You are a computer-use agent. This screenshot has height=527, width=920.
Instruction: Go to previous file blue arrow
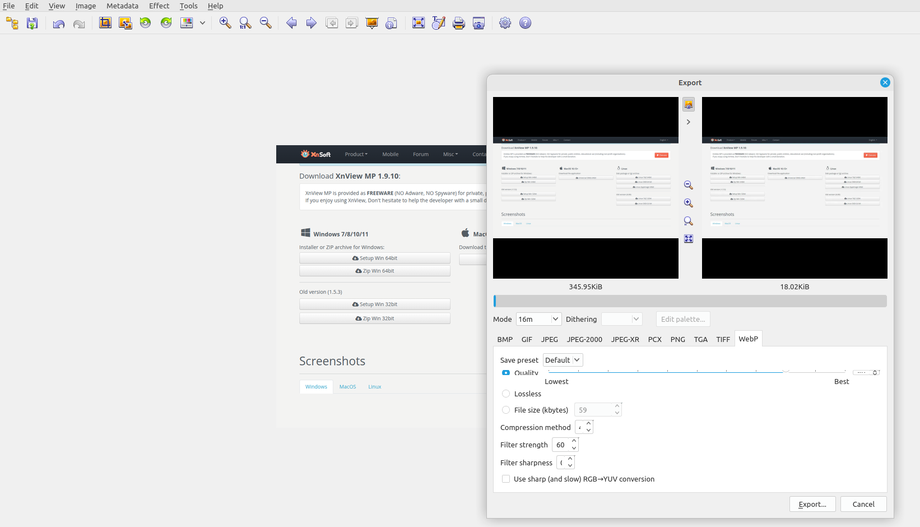(292, 23)
